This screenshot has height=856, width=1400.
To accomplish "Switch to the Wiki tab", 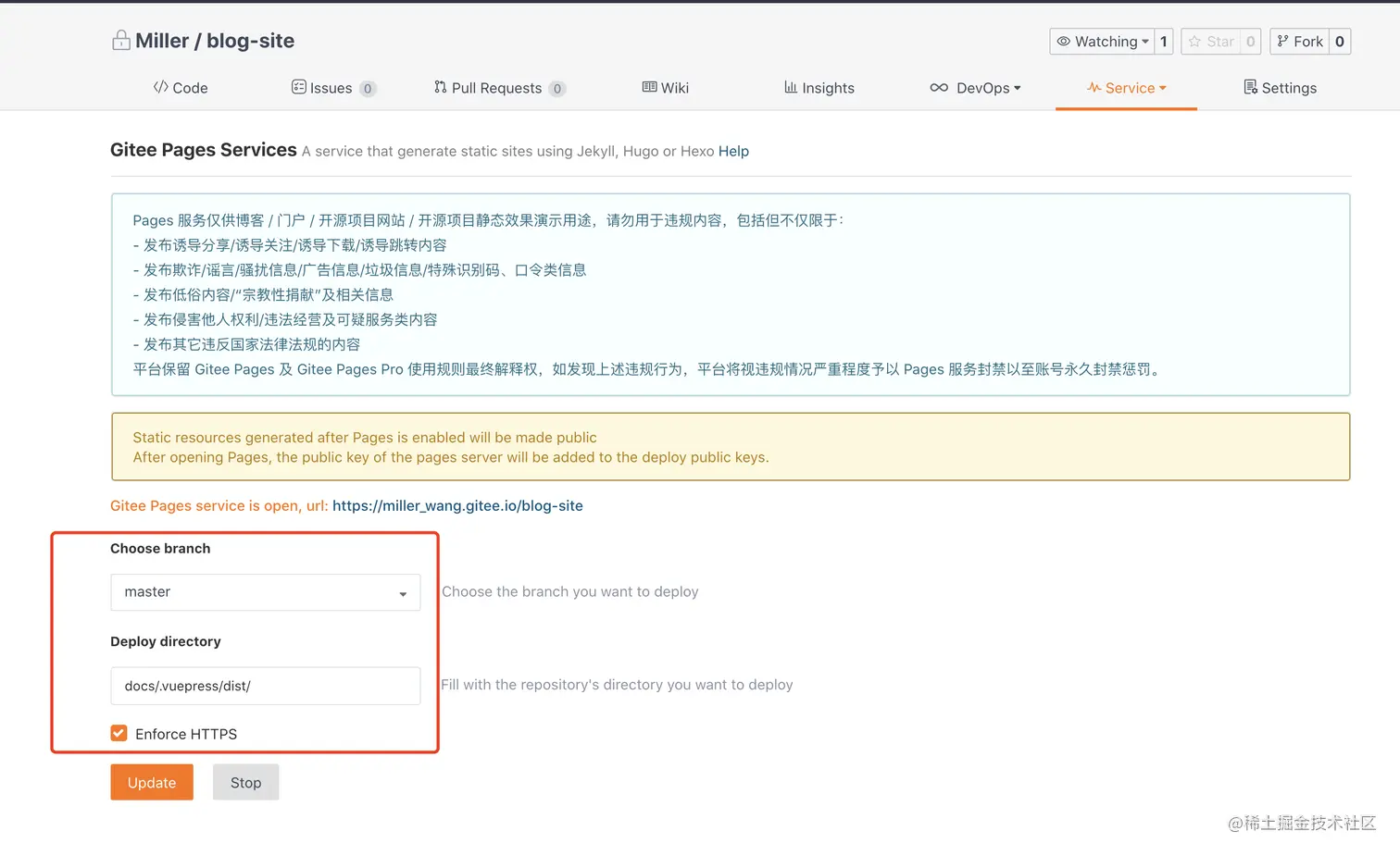I will [666, 88].
